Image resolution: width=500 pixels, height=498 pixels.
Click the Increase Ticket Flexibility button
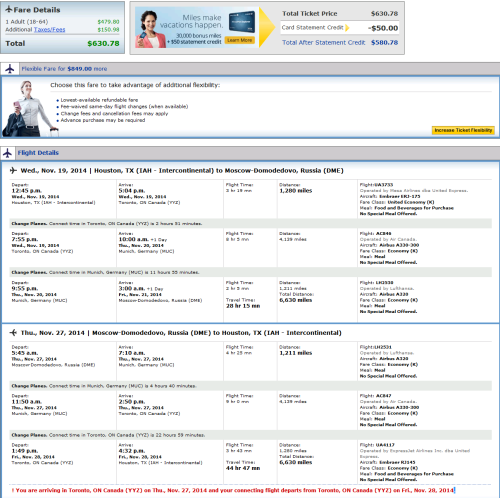463,130
